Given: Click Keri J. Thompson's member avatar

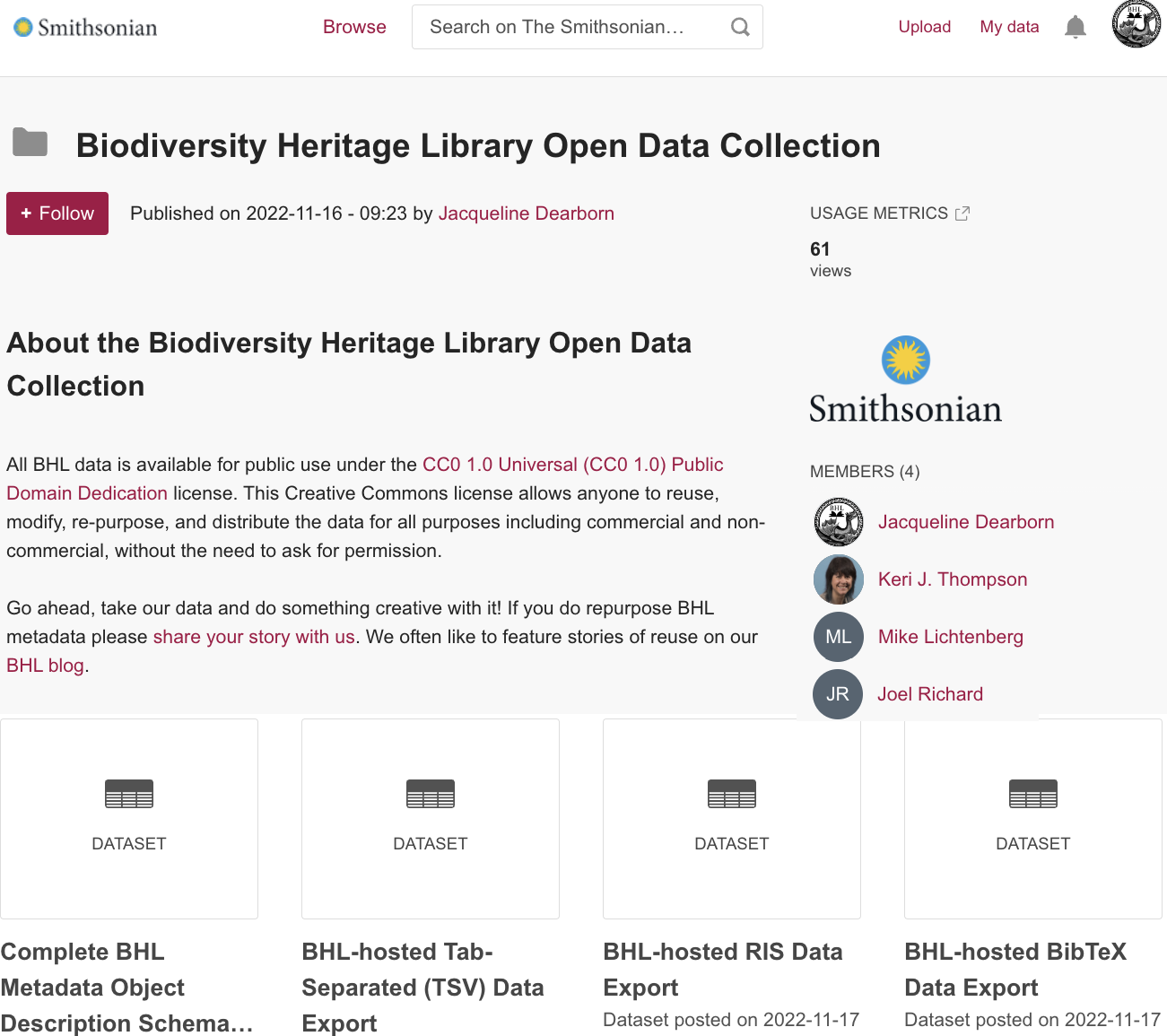Looking at the screenshot, I should point(838,579).
